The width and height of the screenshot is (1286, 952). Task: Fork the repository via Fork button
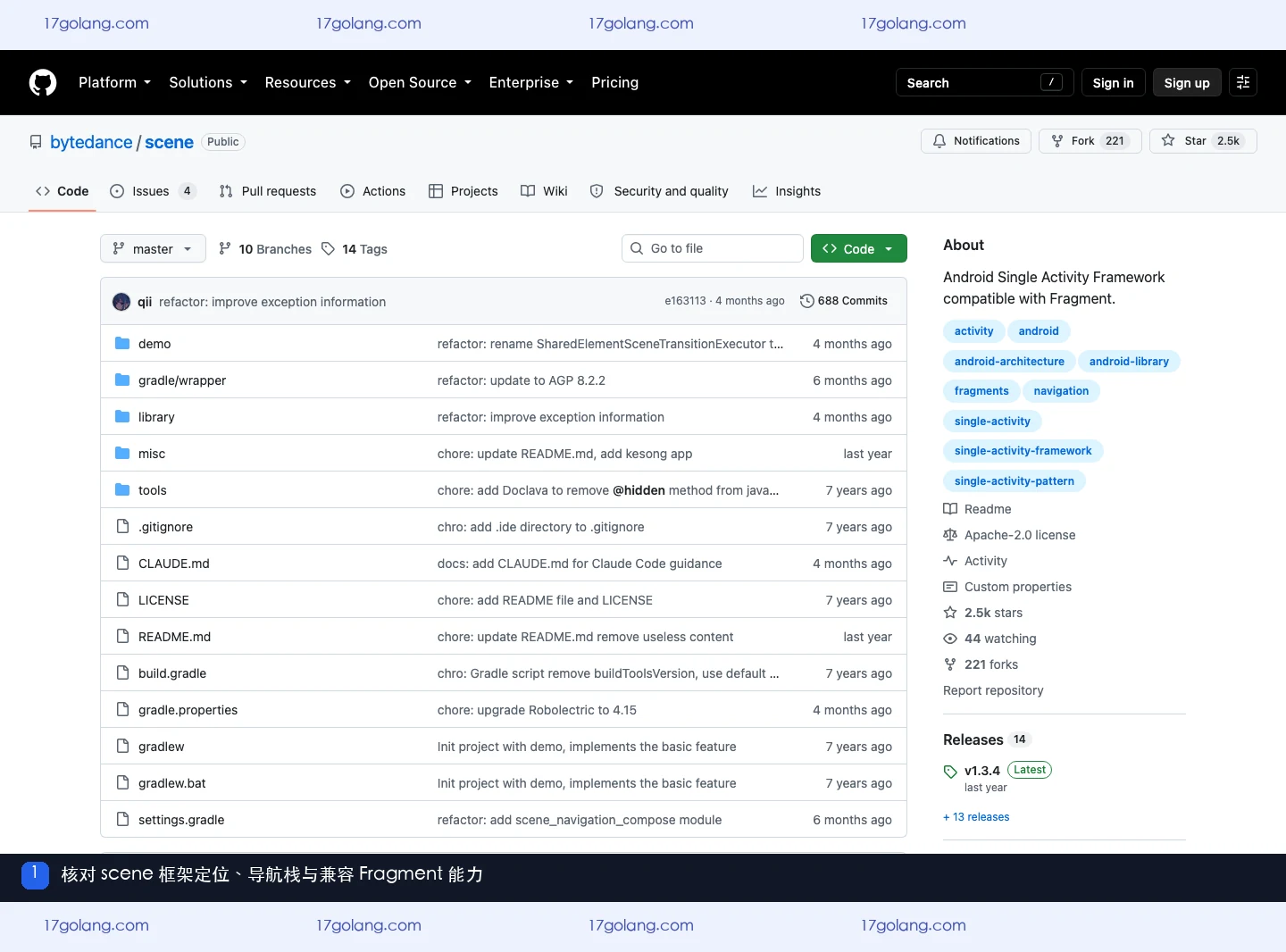point(1090,141)
